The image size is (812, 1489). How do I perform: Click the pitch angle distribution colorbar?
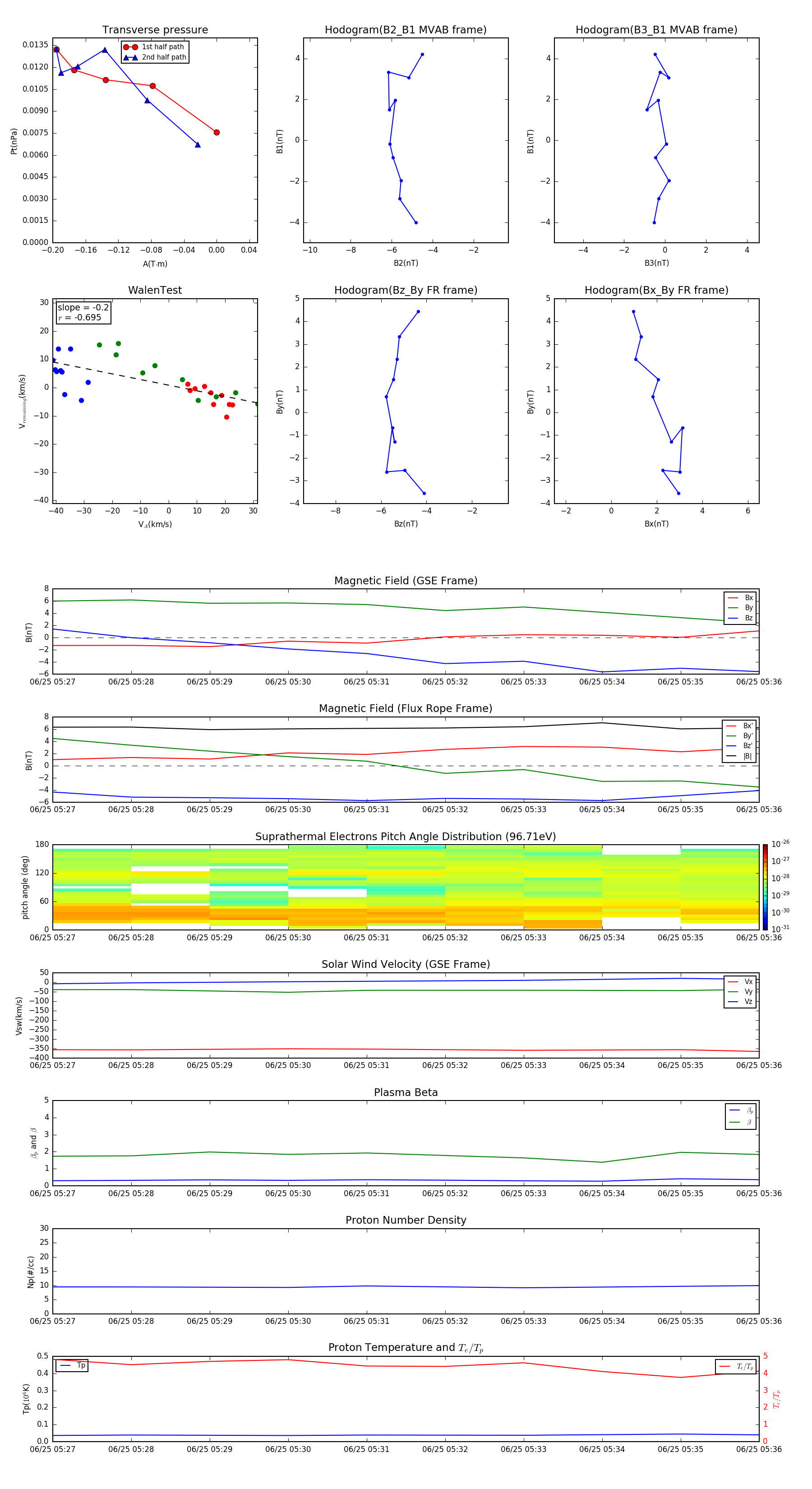[765, 887]
